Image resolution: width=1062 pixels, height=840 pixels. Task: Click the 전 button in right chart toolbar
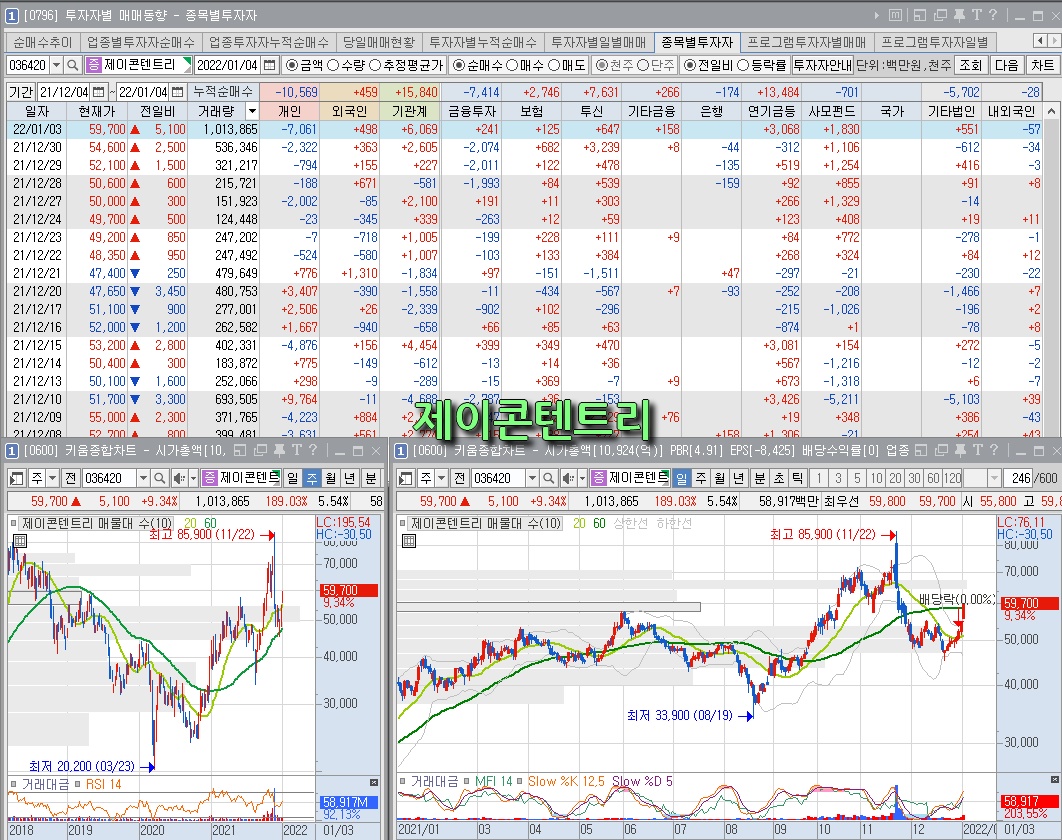[x=460, y=478]
